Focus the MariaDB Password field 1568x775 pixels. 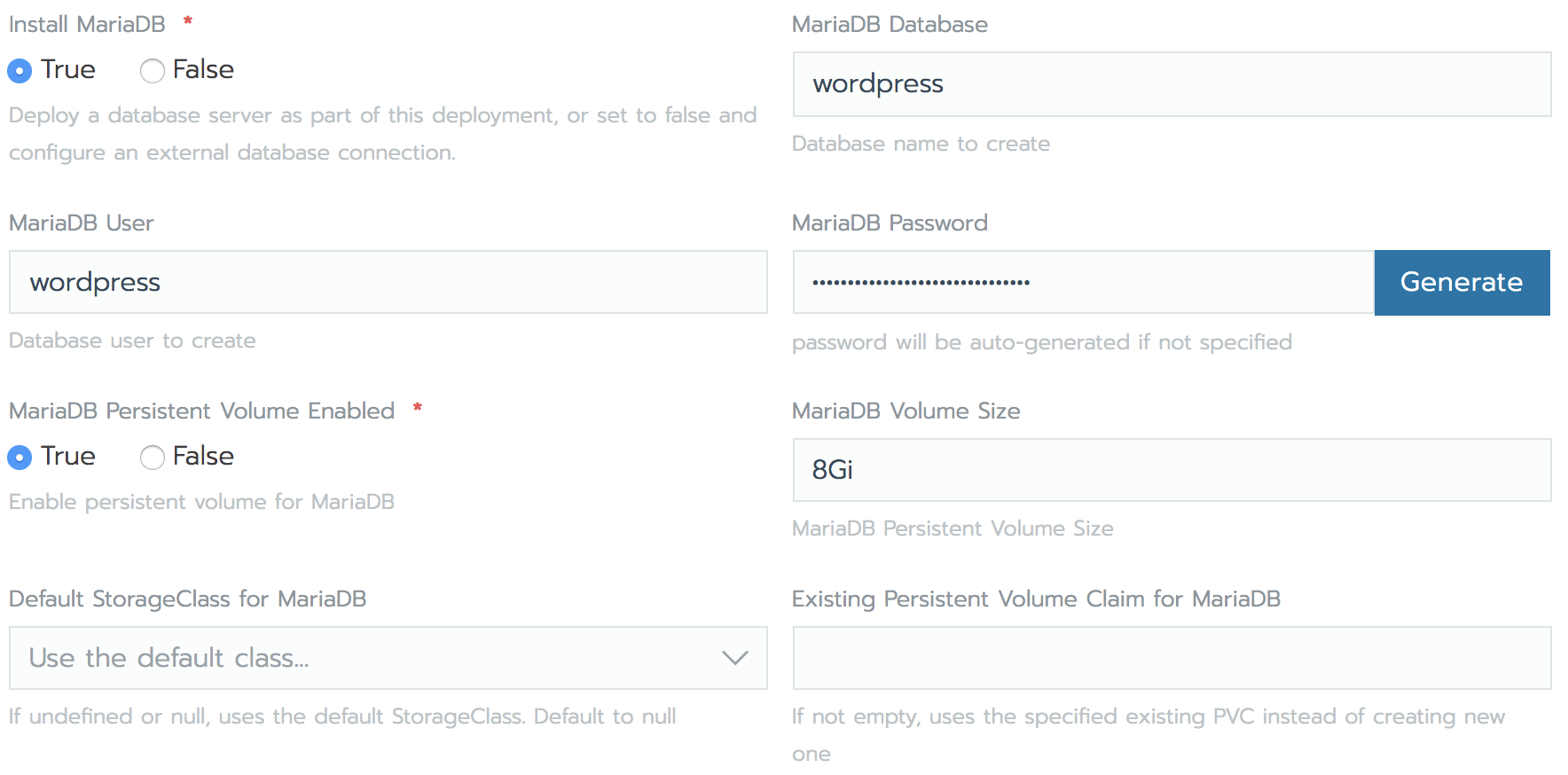point(1082,282)
